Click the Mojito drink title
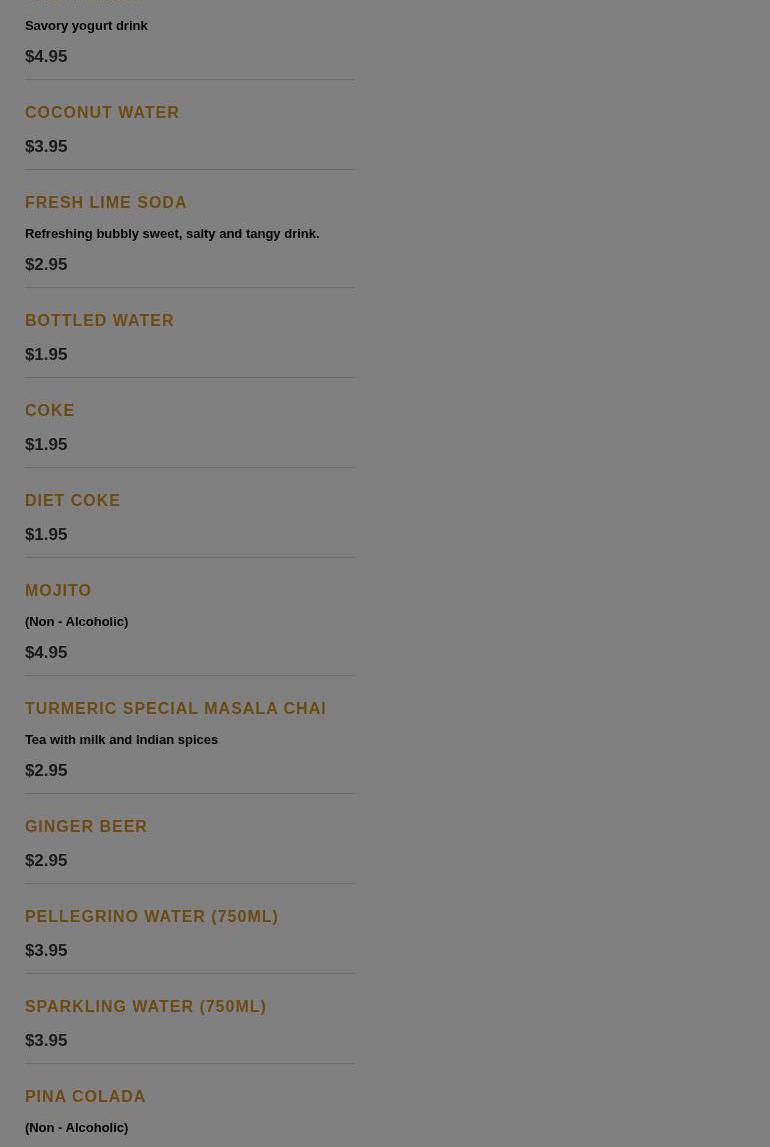Screen dimensions: 770x1147 58,591
